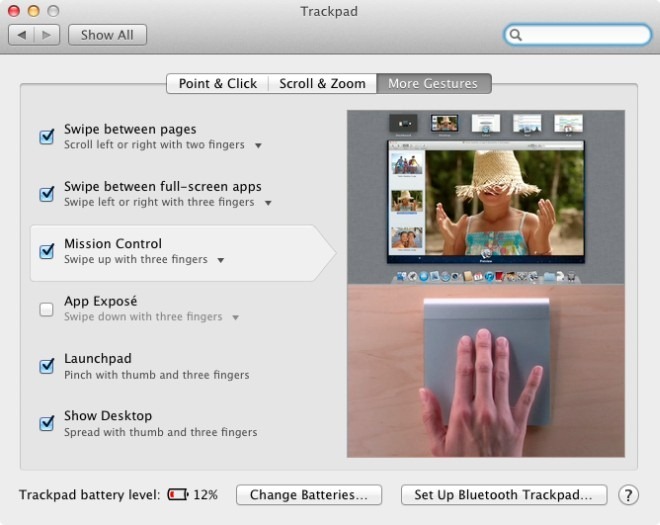The height and width of the screenshot is (525, 660).
Task: Toggle the Mission Control checkbox
Action: tap(47, 251)
